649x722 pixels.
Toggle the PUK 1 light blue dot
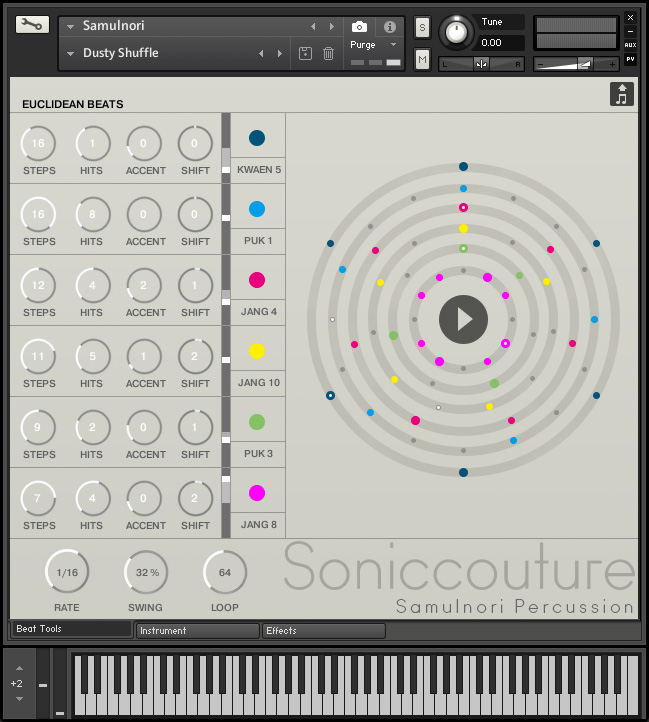pos(257,209)
